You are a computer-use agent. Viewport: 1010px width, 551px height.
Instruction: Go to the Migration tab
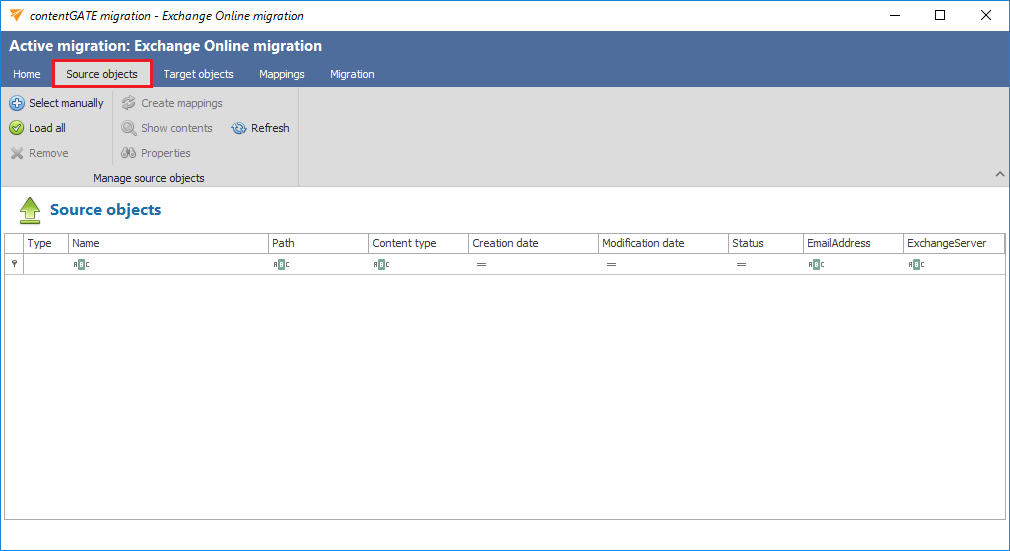click(352, 74)
